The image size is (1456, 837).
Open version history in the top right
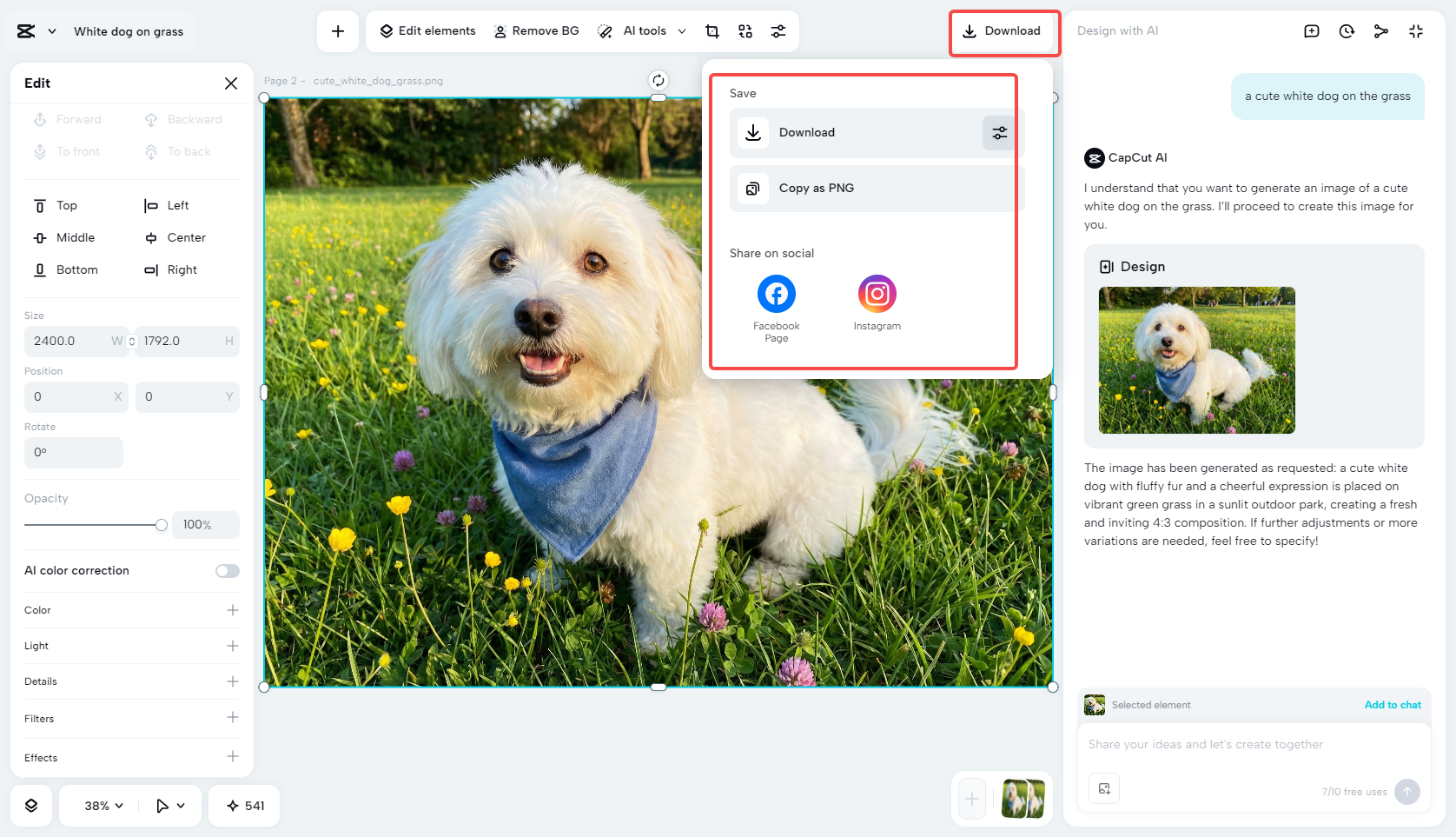pyautogui.click(x=1346, y=30)
